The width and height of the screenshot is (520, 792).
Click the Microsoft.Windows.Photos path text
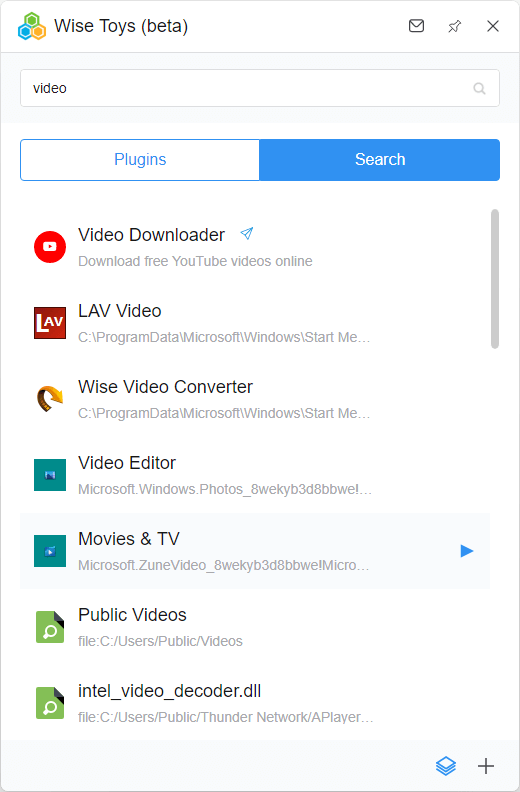tap(225, 489)
